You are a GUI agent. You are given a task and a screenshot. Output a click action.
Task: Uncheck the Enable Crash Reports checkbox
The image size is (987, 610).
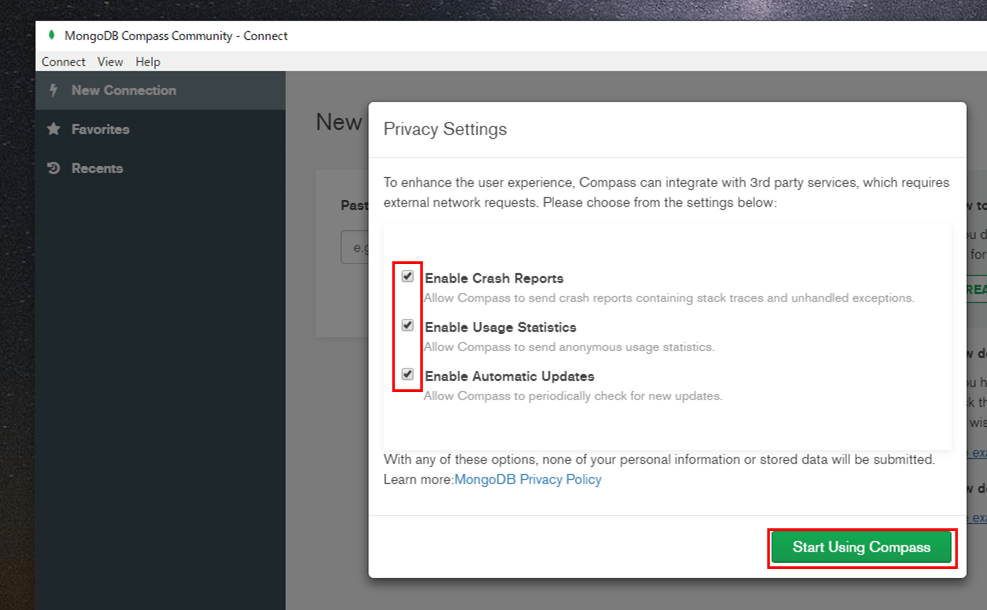pyautogui.click(x=408, y=277)
